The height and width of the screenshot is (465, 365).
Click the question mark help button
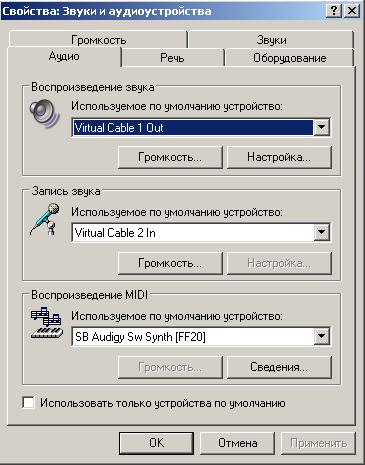(x=334, y=11)
